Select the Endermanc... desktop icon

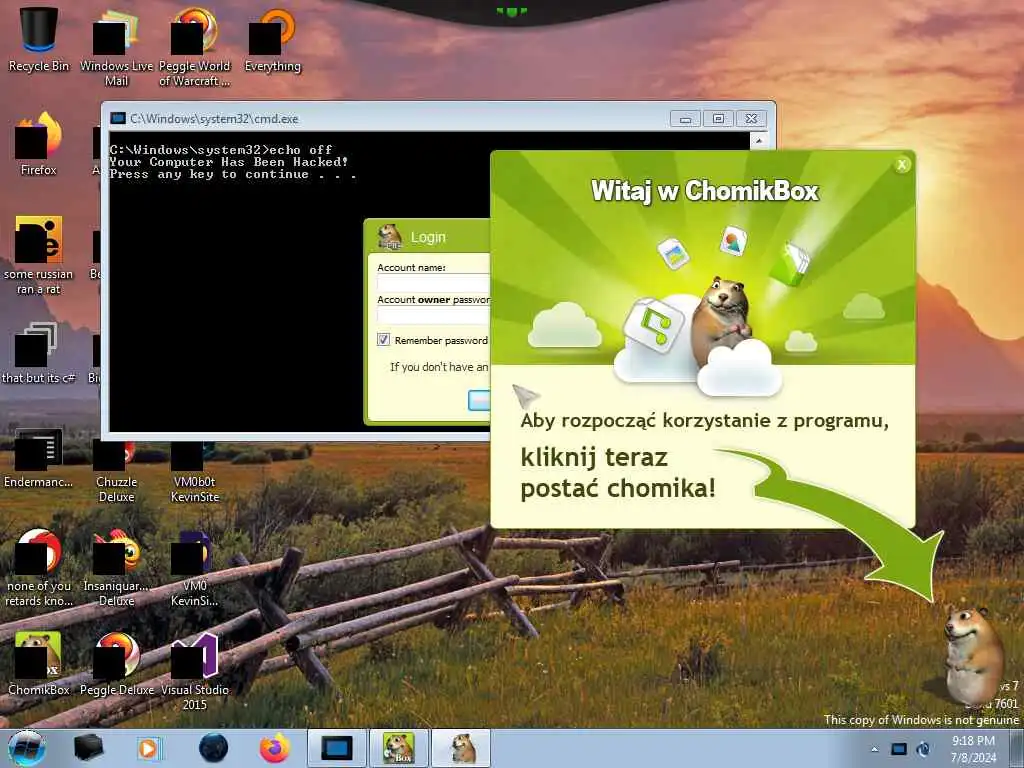click(39, 457)
